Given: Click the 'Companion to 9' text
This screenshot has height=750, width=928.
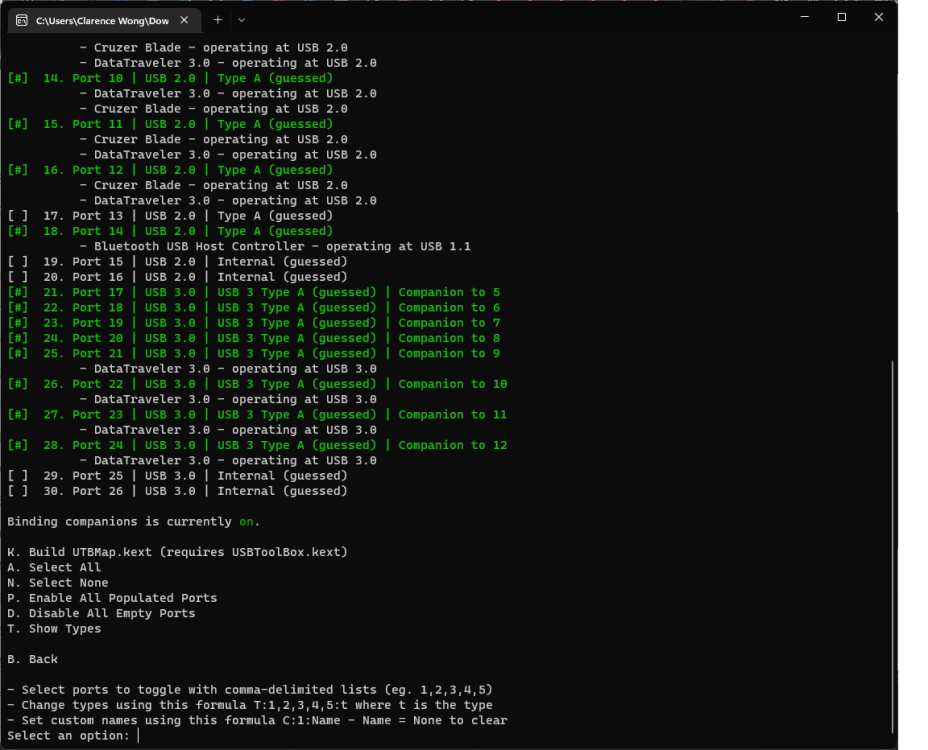Looking at the screenshot, I should [x=449, y=353].
